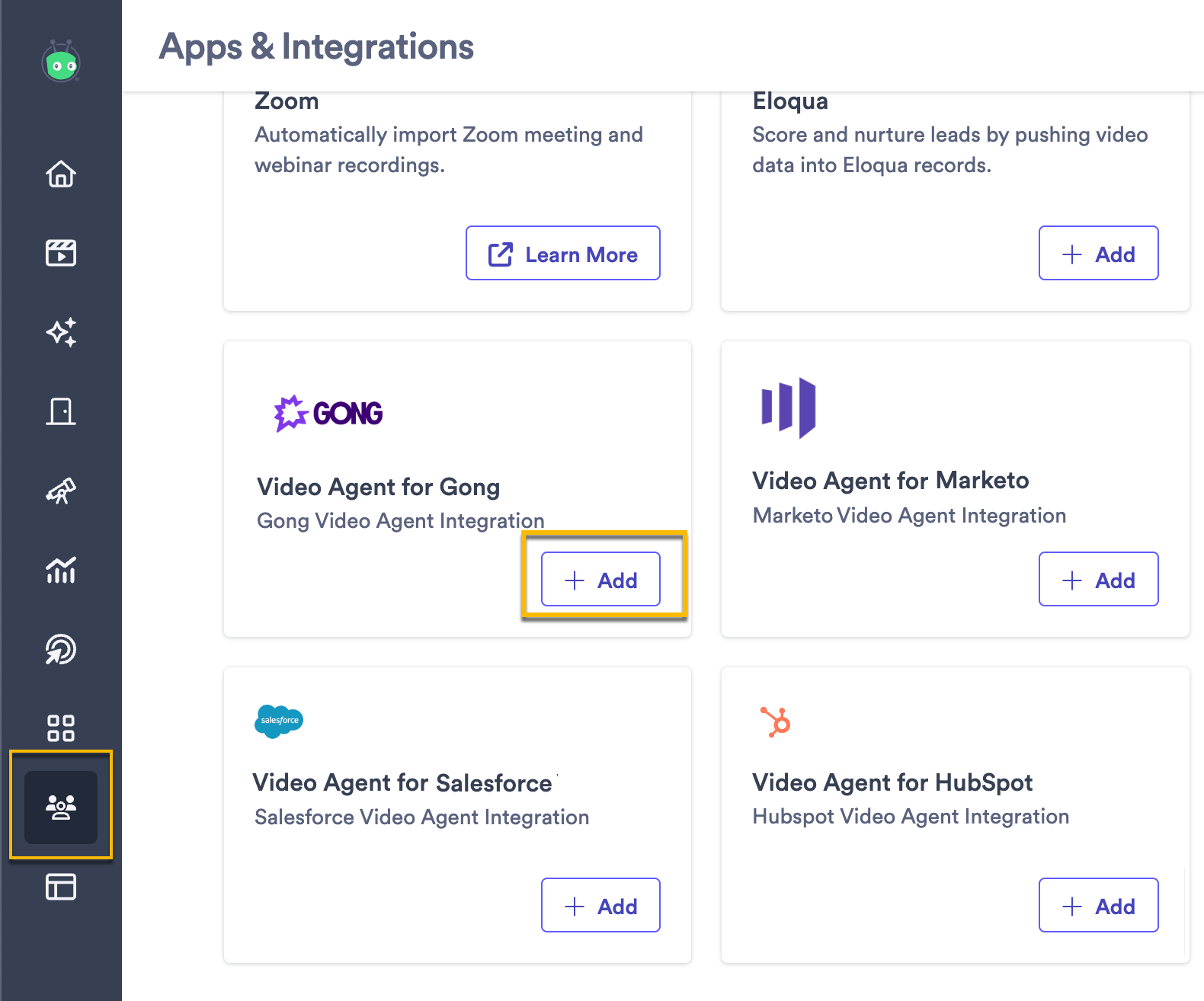The height and width of the screenshot is (1001, 1204).
Task: Add Video Agent for Marketo
Action: tap(1099, 579)
